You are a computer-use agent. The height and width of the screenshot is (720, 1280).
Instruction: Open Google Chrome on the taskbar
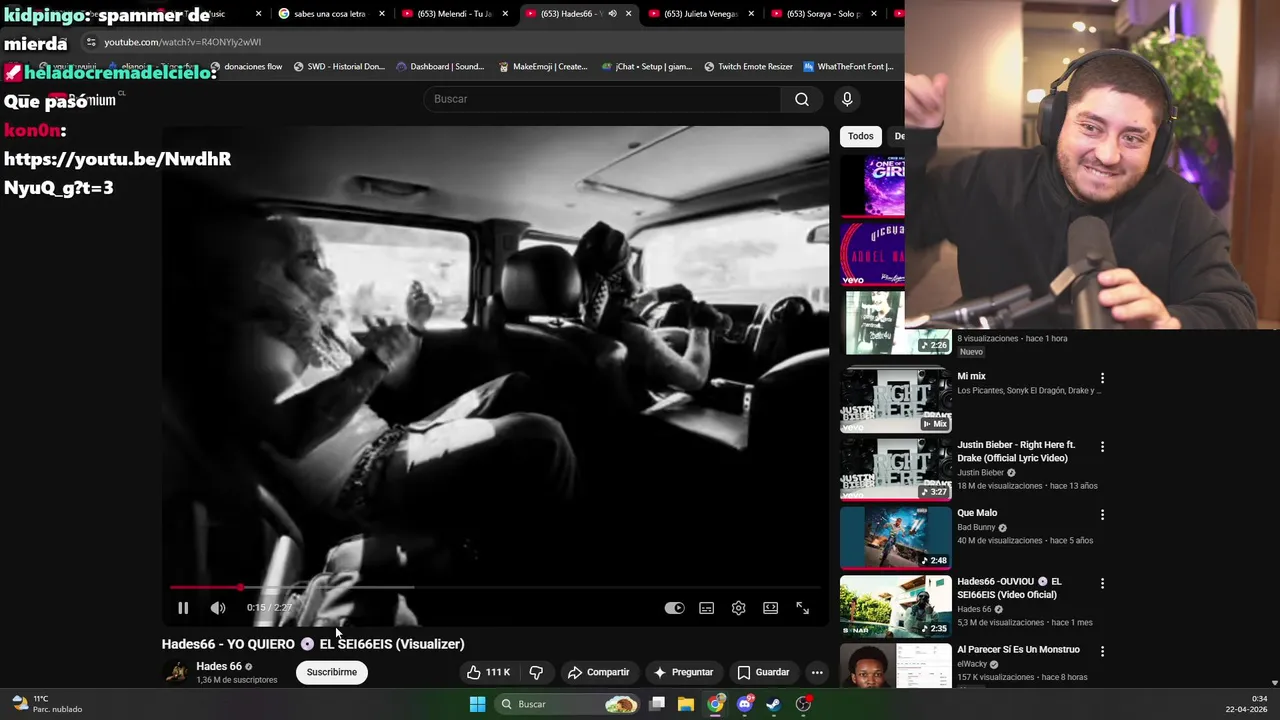(x=716, y=704)
